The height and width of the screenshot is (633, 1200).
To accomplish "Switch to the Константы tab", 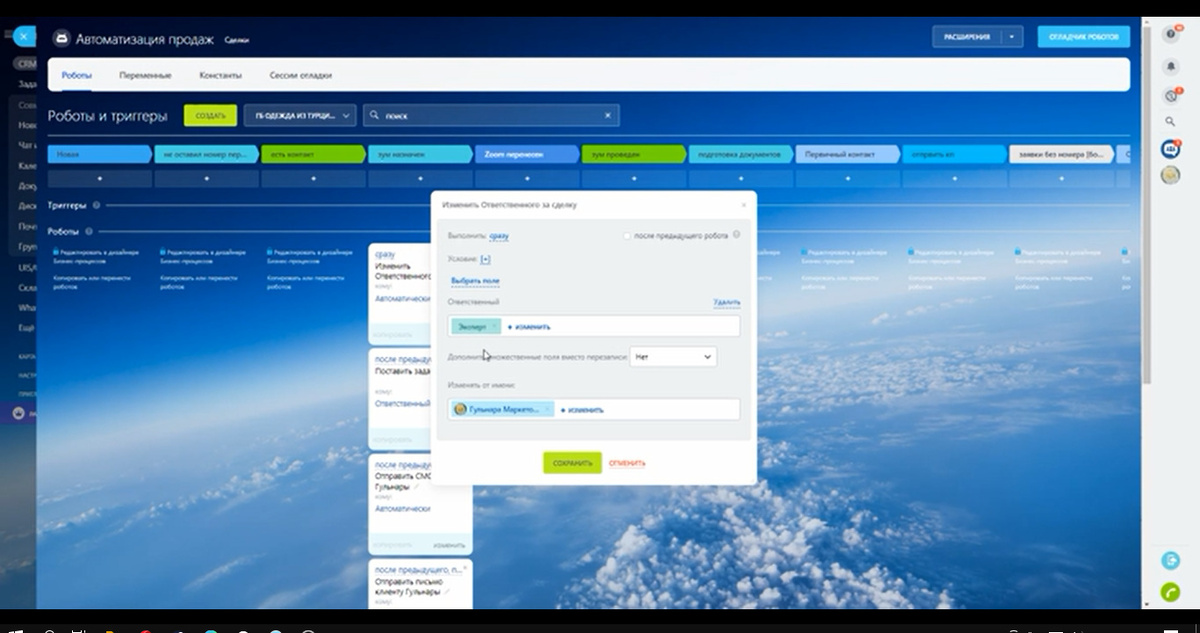I will click(220, 75).
